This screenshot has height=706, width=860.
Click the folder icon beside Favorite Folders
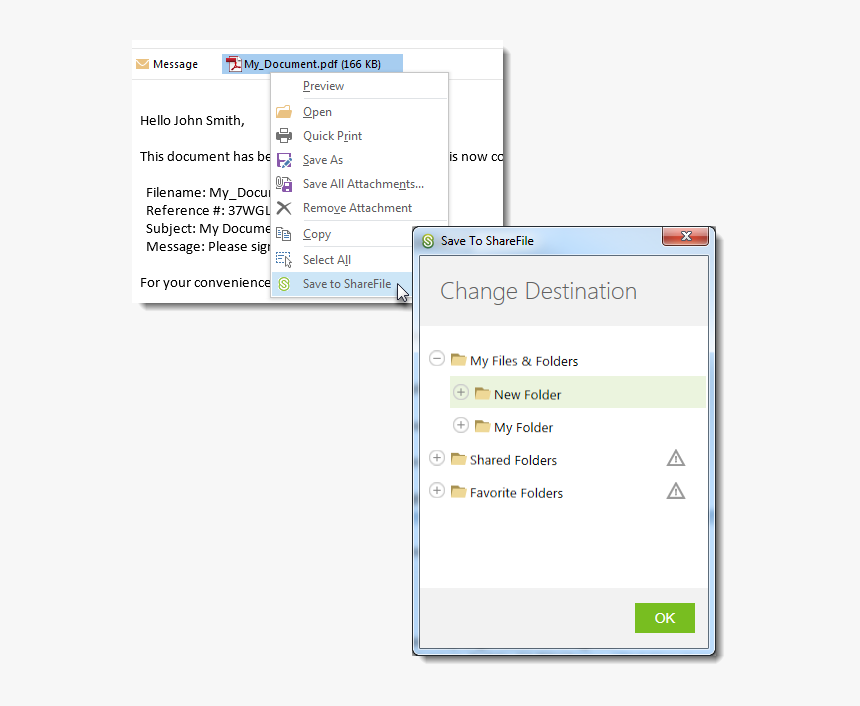tap(458, 492)
